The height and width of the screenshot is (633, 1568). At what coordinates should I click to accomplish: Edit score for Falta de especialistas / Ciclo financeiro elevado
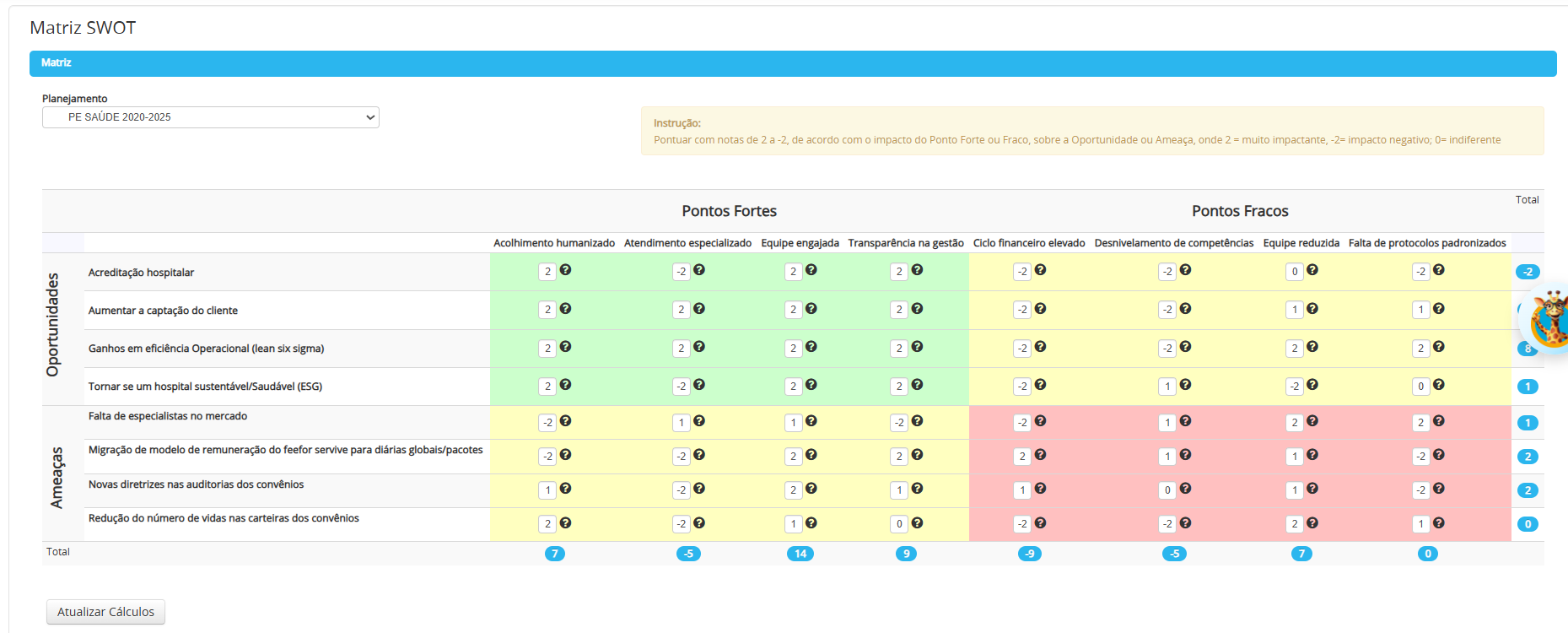[x=1022, y=423]
